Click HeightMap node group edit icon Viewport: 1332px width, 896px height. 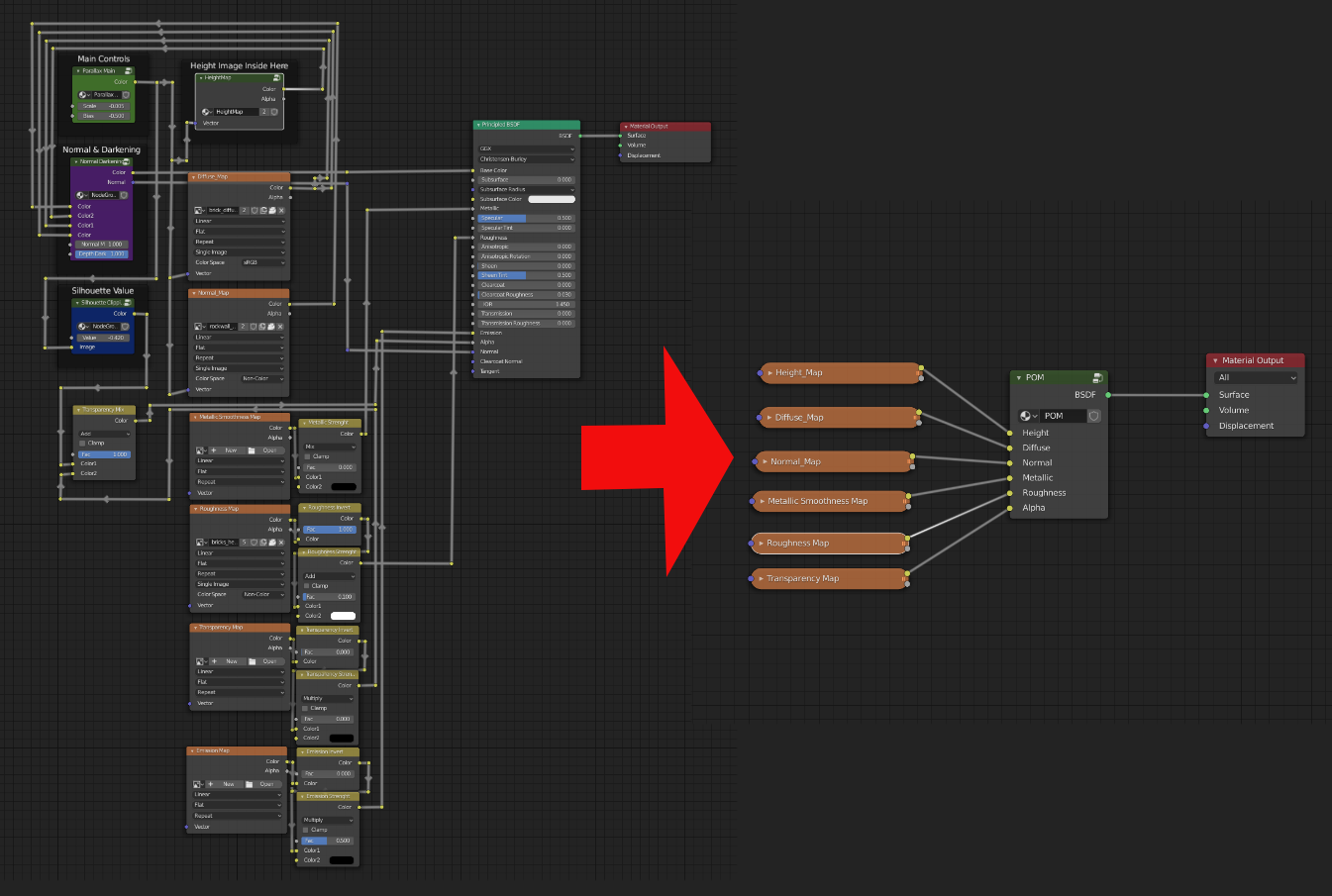(x=277, y=77)
